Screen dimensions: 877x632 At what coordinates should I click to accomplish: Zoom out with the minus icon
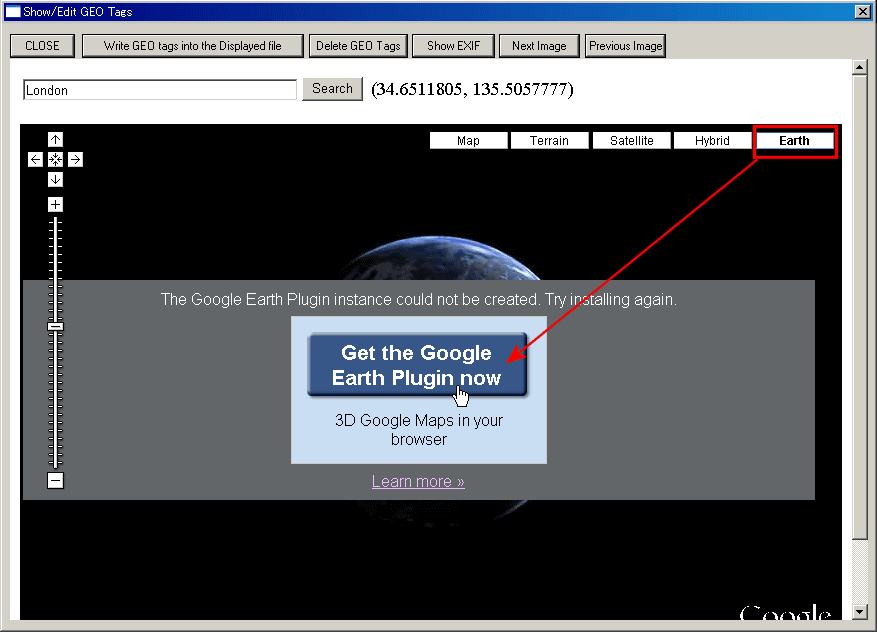[x=55, y=480]
